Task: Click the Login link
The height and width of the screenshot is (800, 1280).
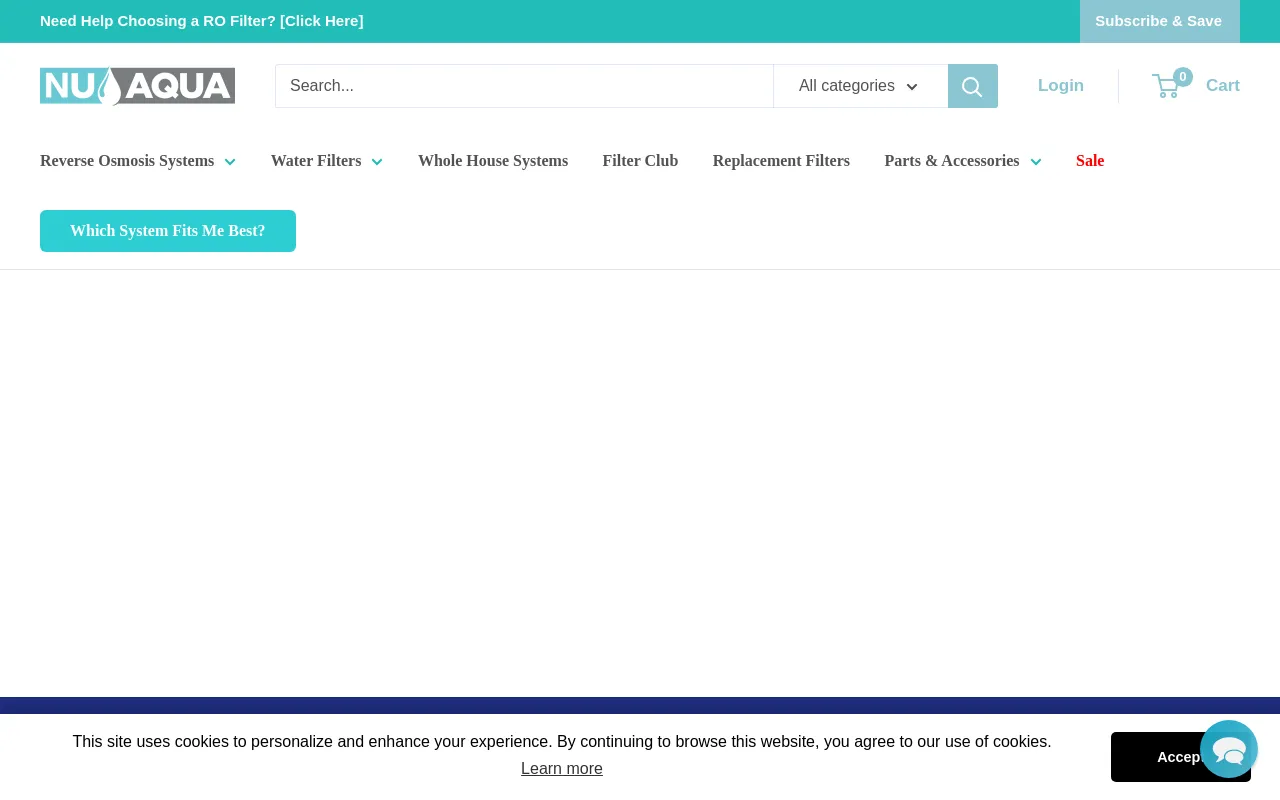Action: 1060,86
